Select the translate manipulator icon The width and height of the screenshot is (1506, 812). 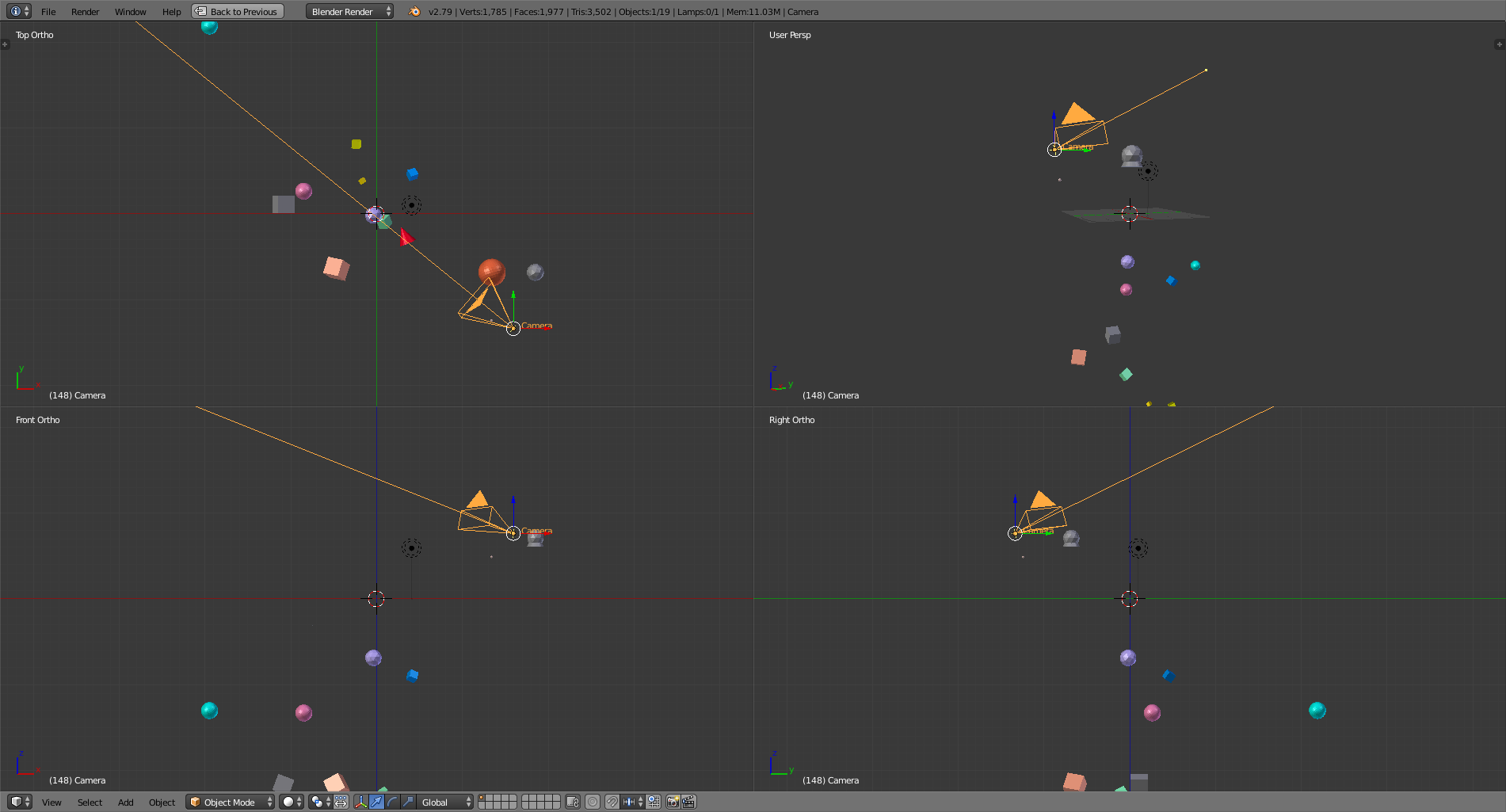[376, 802]
